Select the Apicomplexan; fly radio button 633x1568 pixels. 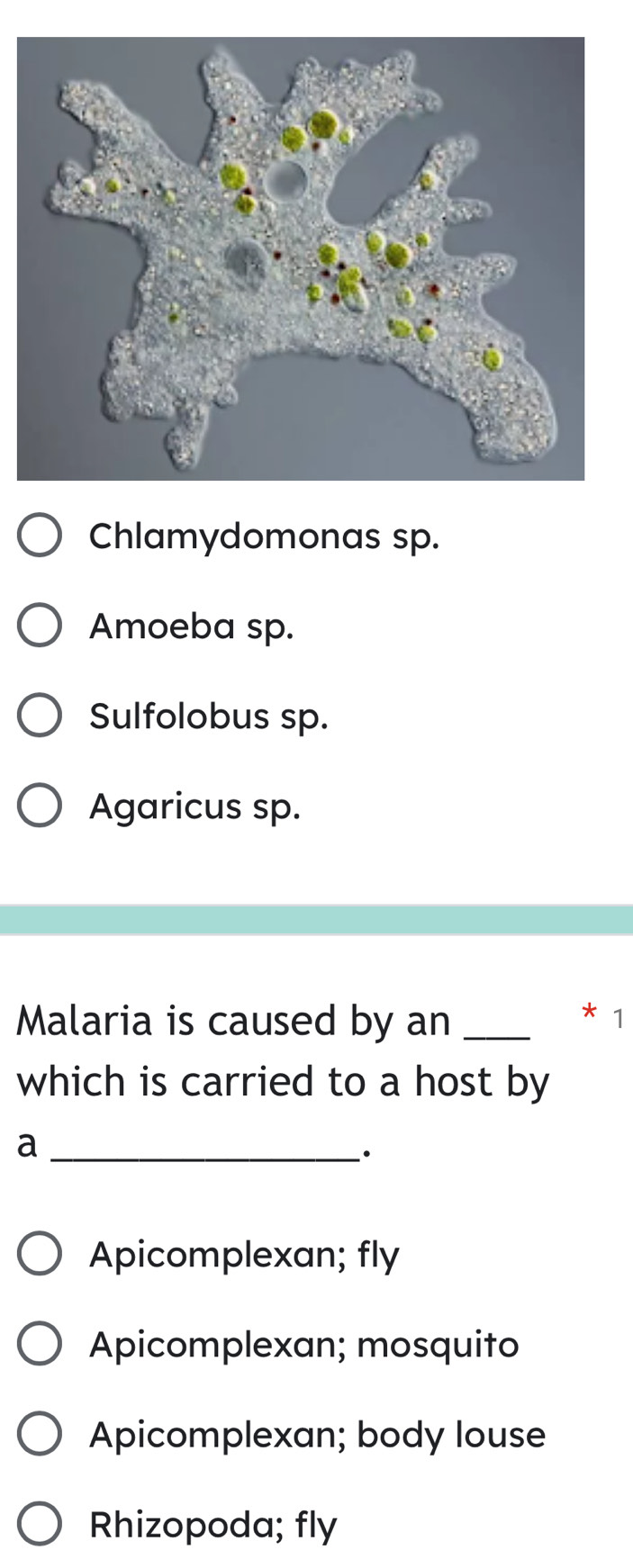point(40,1255)
